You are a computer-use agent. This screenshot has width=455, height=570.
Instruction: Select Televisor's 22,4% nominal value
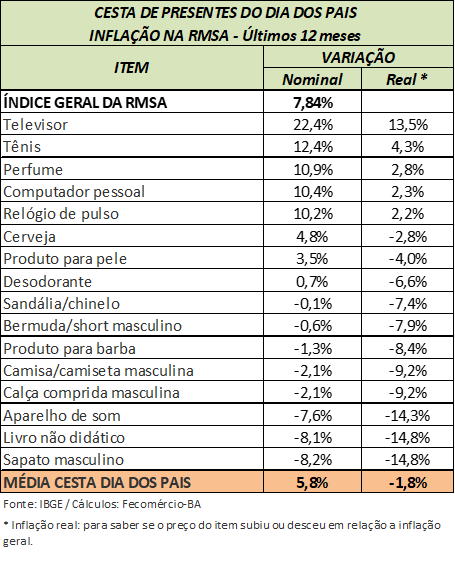point(313,124)
